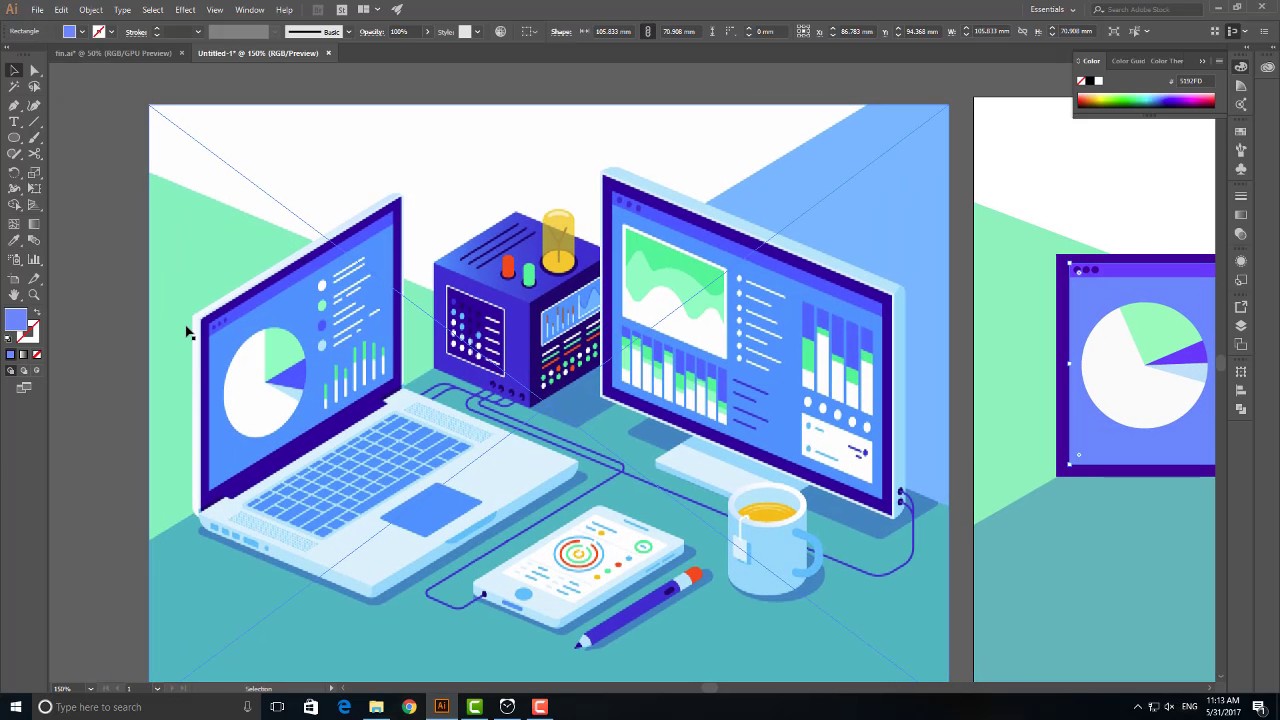Open the Object menu
The width and height of the screenshot is (1280, 720).
point(91,10)
